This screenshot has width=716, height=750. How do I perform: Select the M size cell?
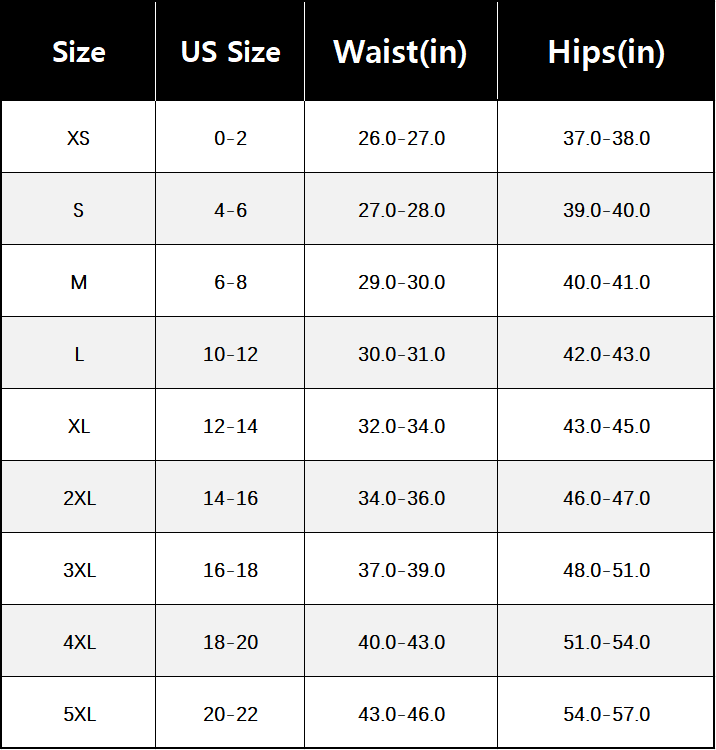pos(78,282)
